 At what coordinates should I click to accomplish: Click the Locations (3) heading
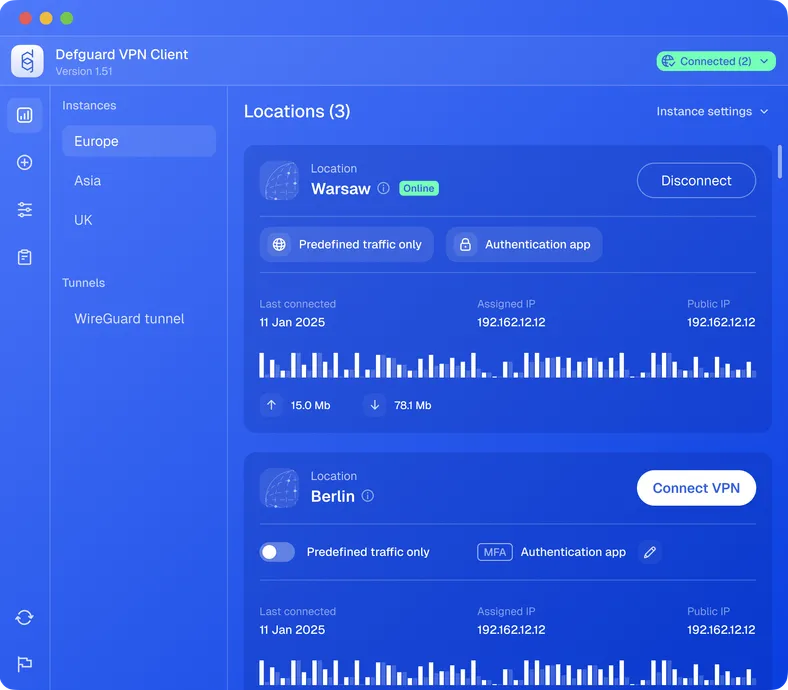297,111
